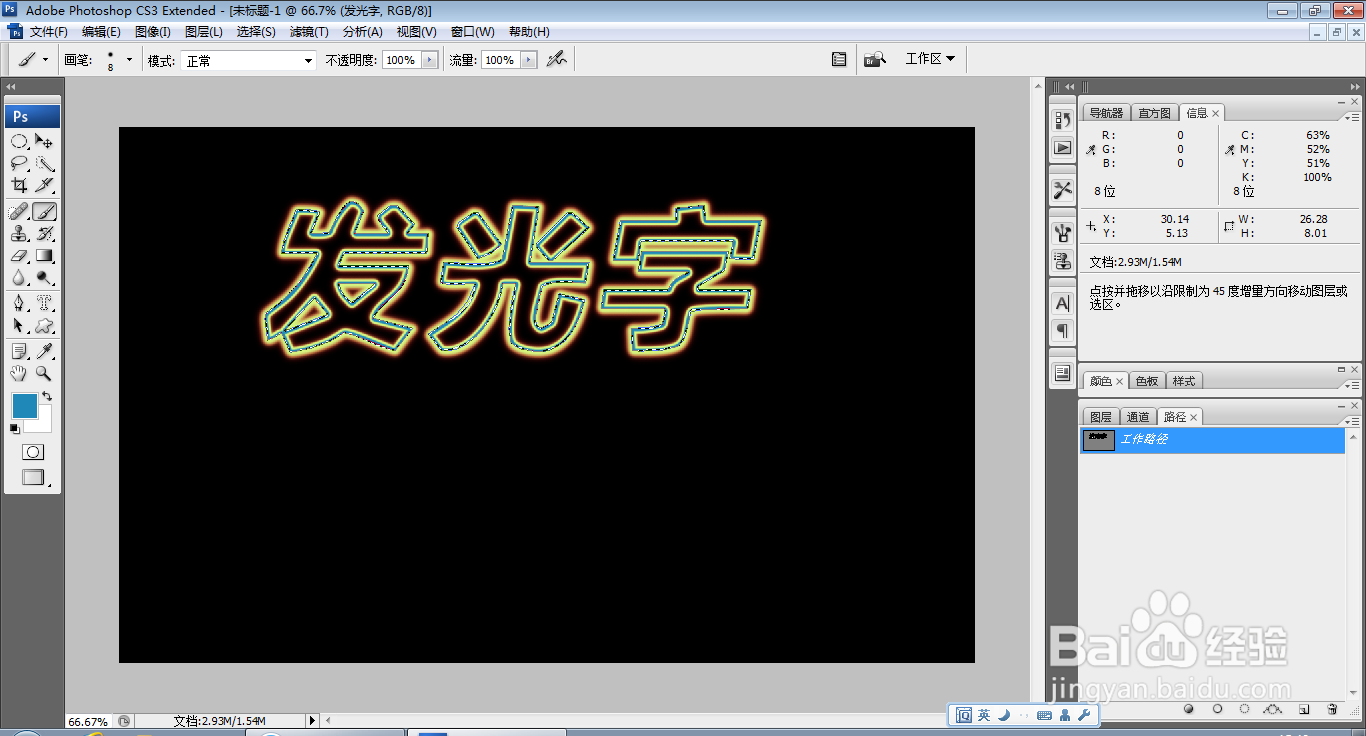1366x736 pixels.
Task: Swap foreground and background colors
Action: click(x=46, y=397)
